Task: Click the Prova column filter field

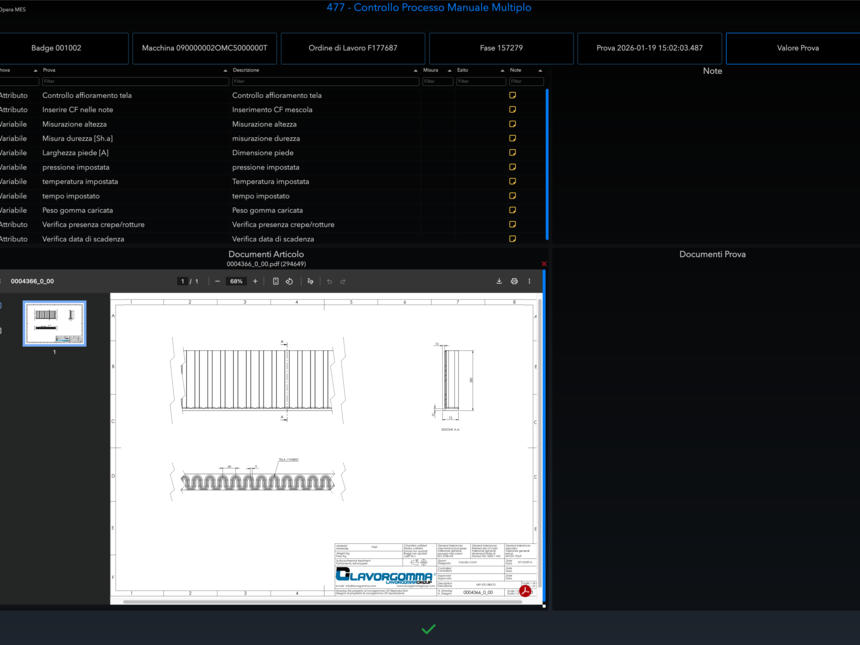Action: point(134,82)
